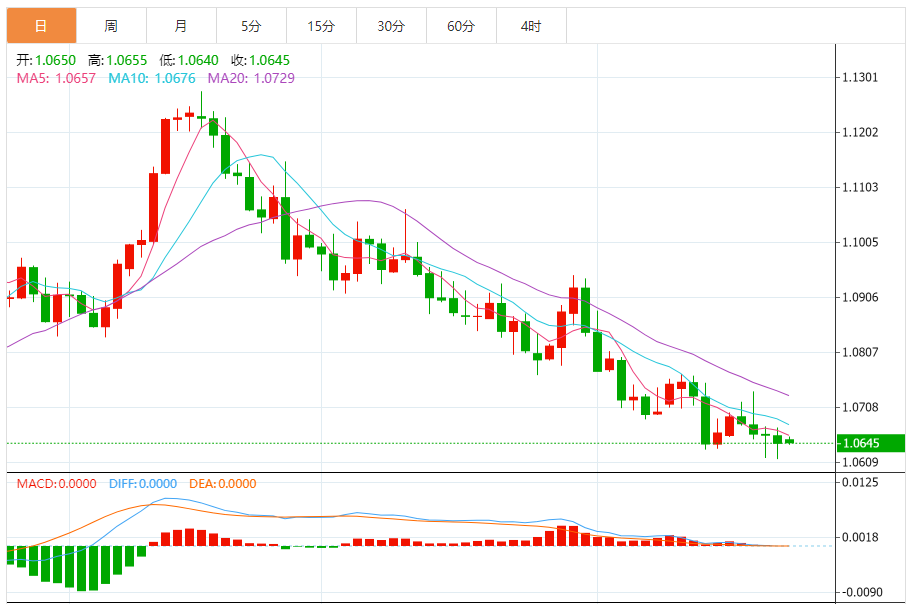The width and height of the screenshot is (916, 604).
Task: Click the current price tag 1.0645
Action: tap(870, 443)
